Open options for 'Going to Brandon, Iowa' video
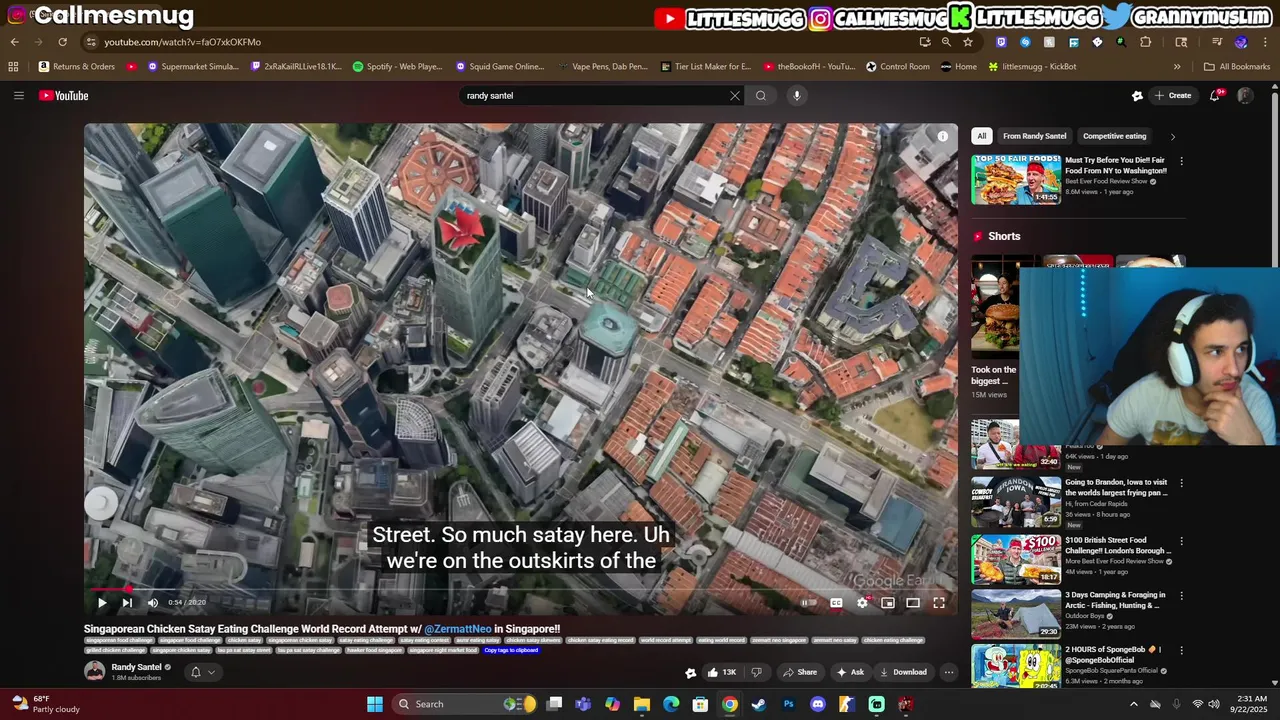The width and height of the screenshot is (1280, 720). coord(1181,483)
